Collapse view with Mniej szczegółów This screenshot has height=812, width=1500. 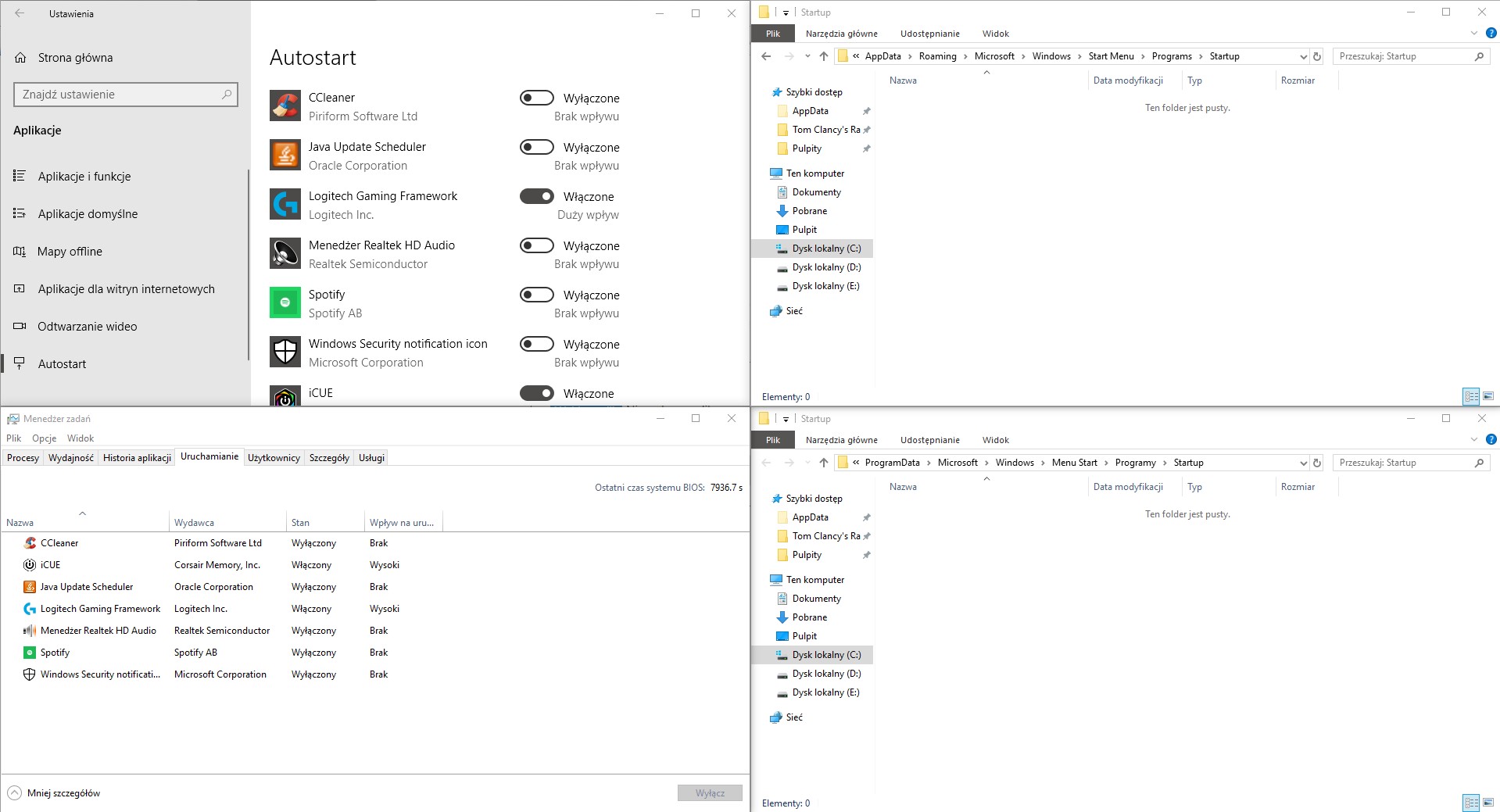click(54, 793)
